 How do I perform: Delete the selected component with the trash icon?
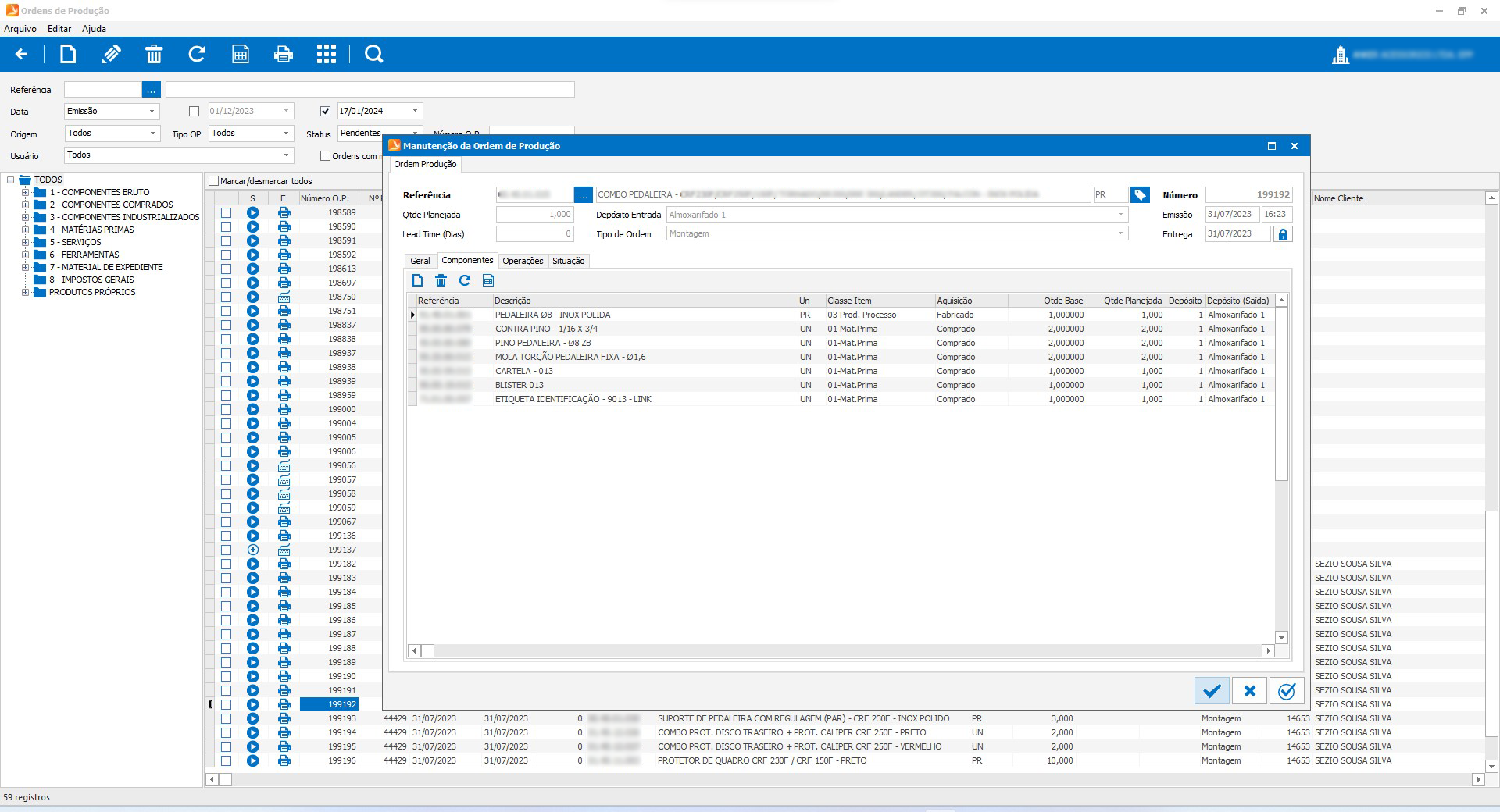[441, 280]
